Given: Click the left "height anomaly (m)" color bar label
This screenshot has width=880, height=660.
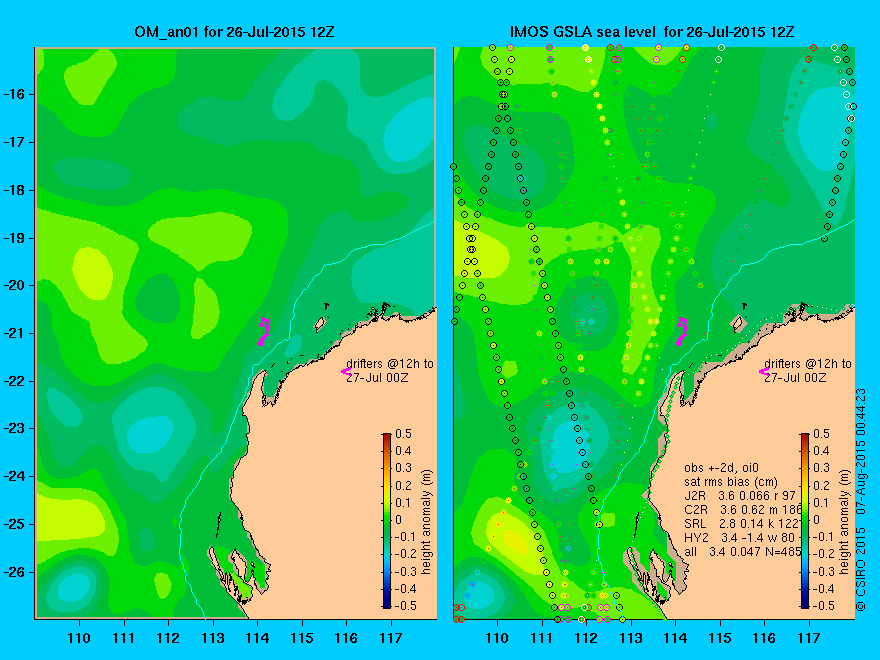Looking at the screenshot, I should click(x=427, y=522).
